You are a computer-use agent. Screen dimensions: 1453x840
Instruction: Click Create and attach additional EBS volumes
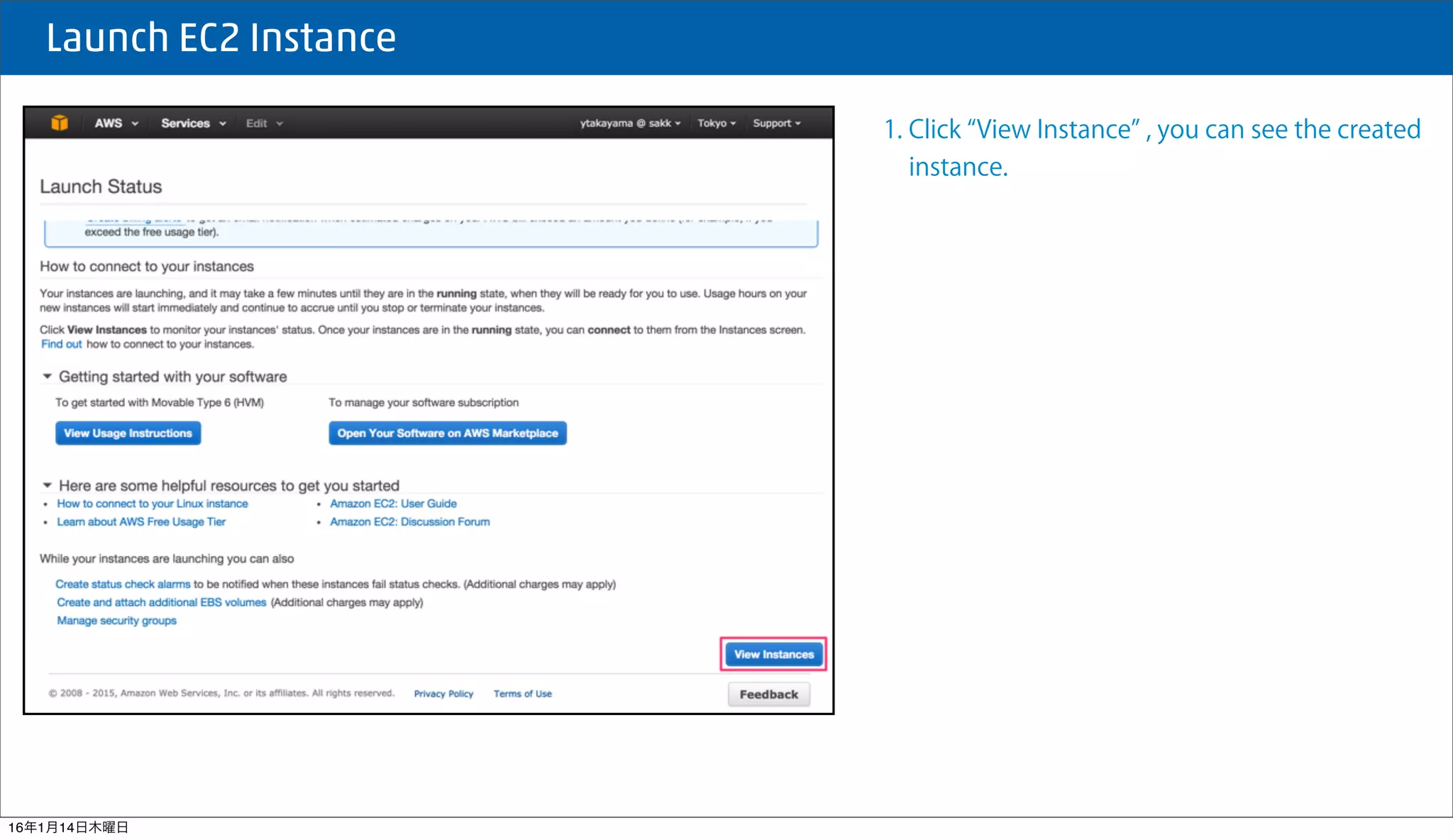pos(162,602)
